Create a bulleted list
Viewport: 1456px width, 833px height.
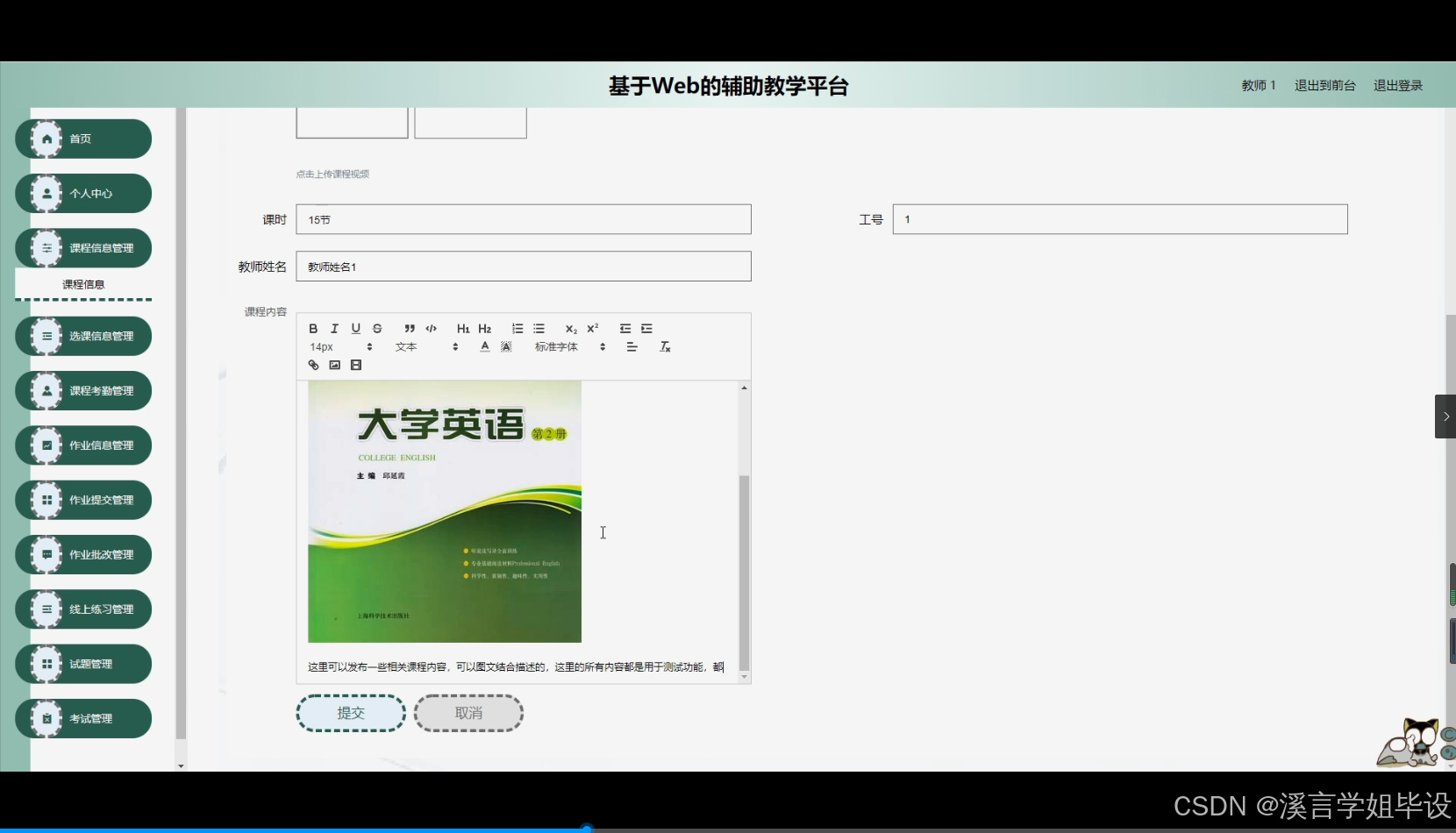539,329
